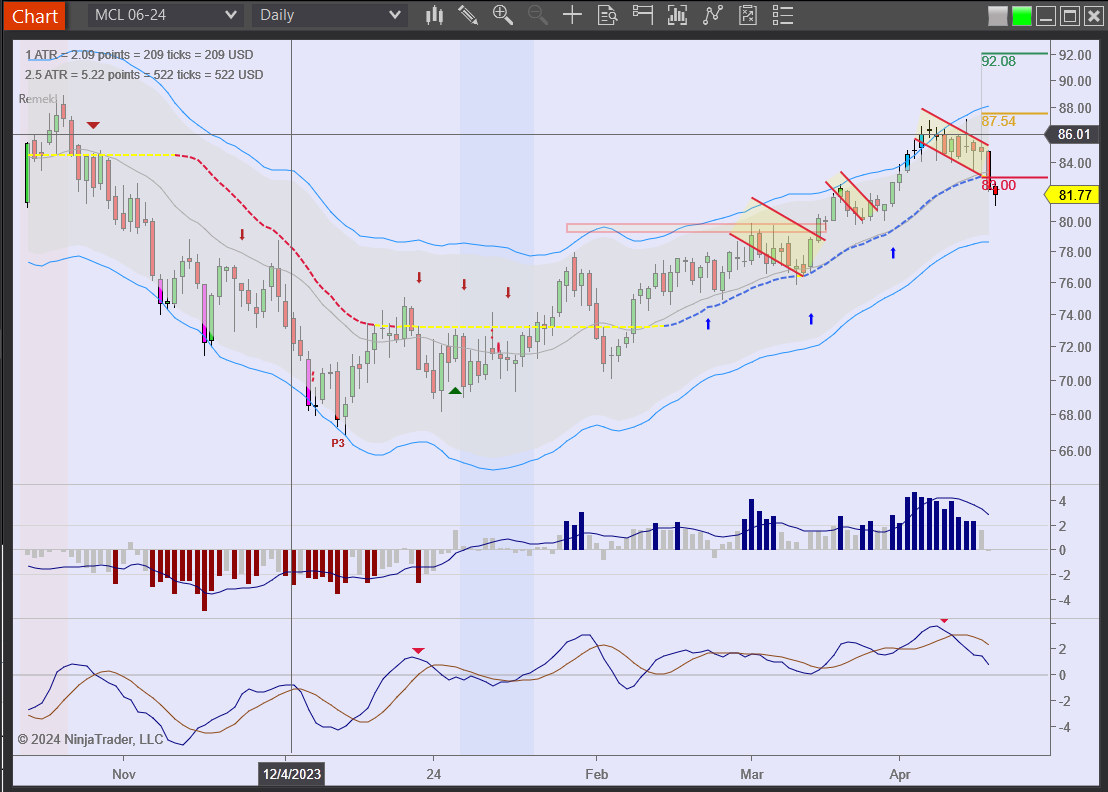
Task: Open the bar type candlestick icon
Action: pos(434,15)
